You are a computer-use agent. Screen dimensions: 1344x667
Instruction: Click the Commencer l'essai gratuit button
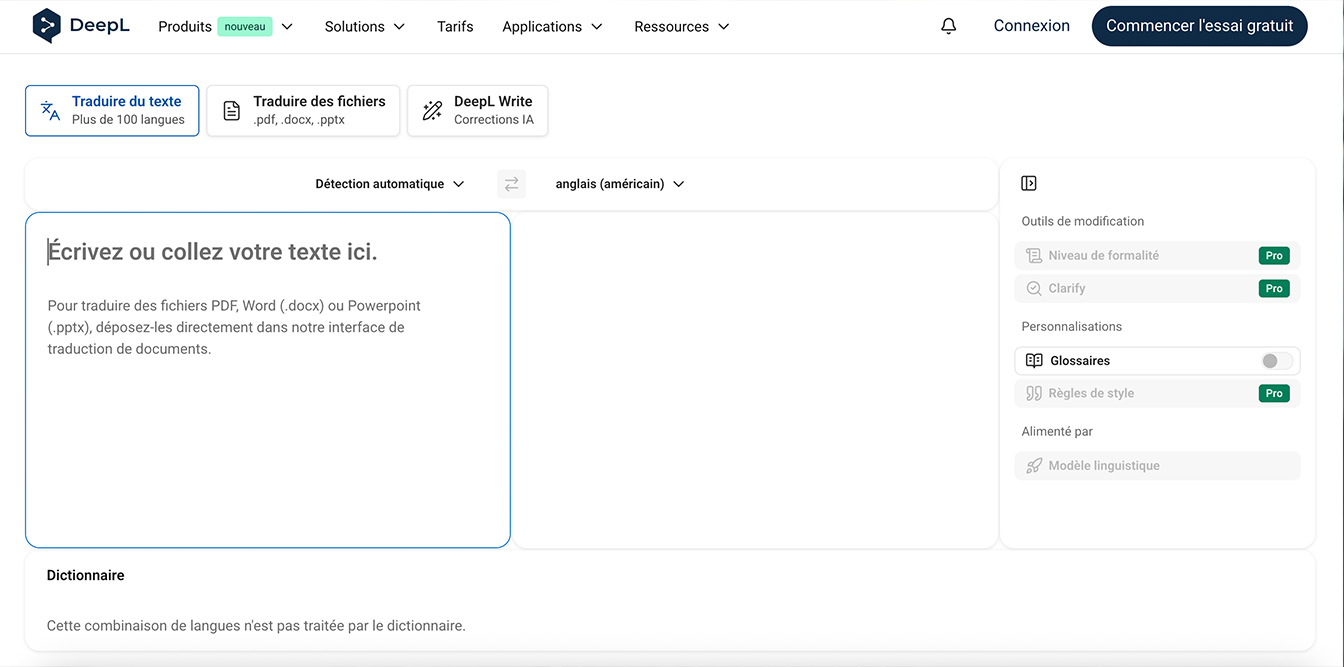coord(1199,26)
